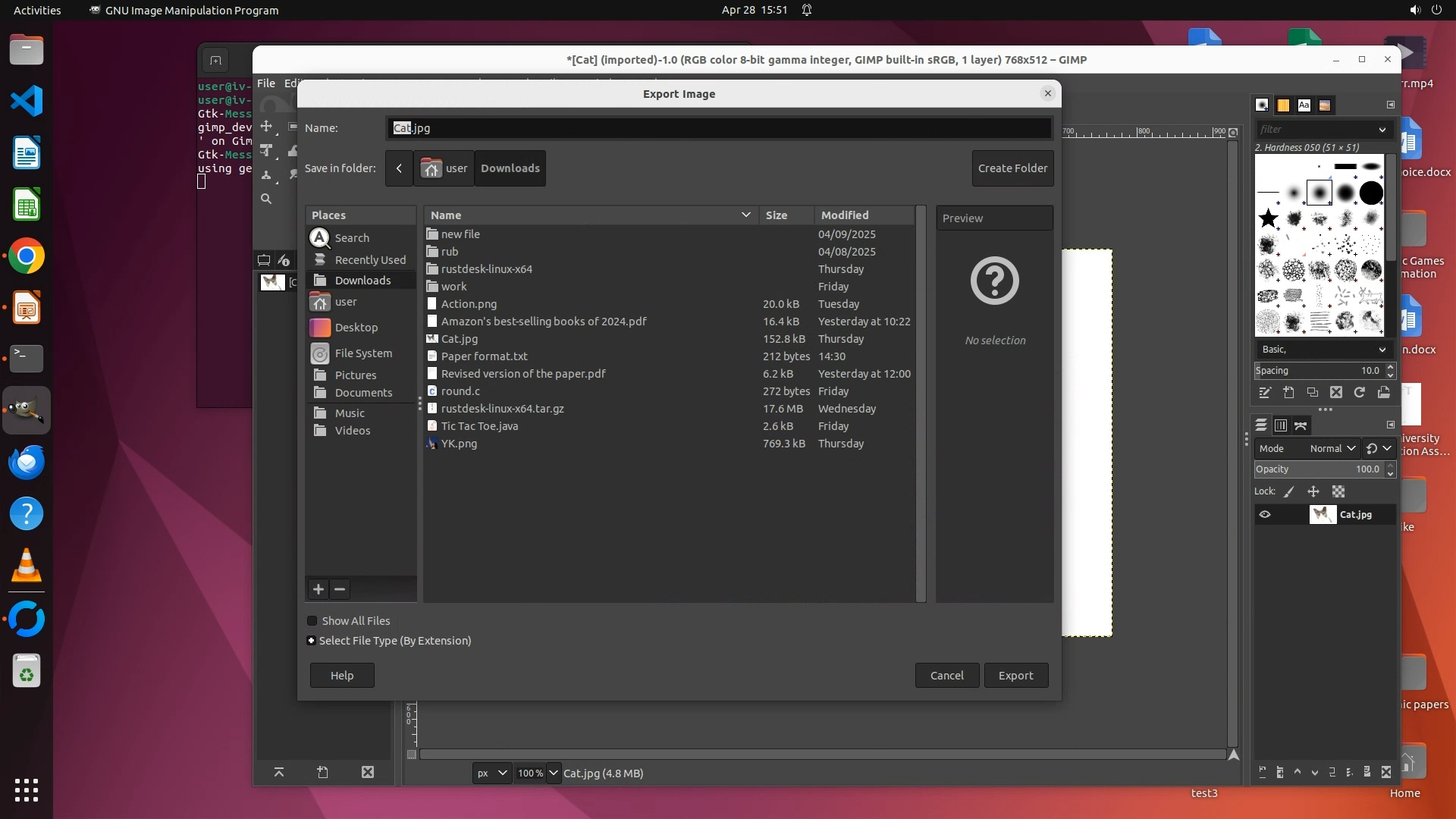The image size is (1456, 819).
Task: Toggle visibility of Cat.jpg layer
Action: click(1265, 514)
